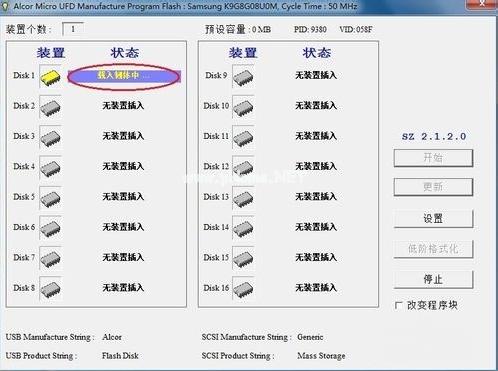Click the VID: 058F text
498x371 pixels.
pos(356,29)
